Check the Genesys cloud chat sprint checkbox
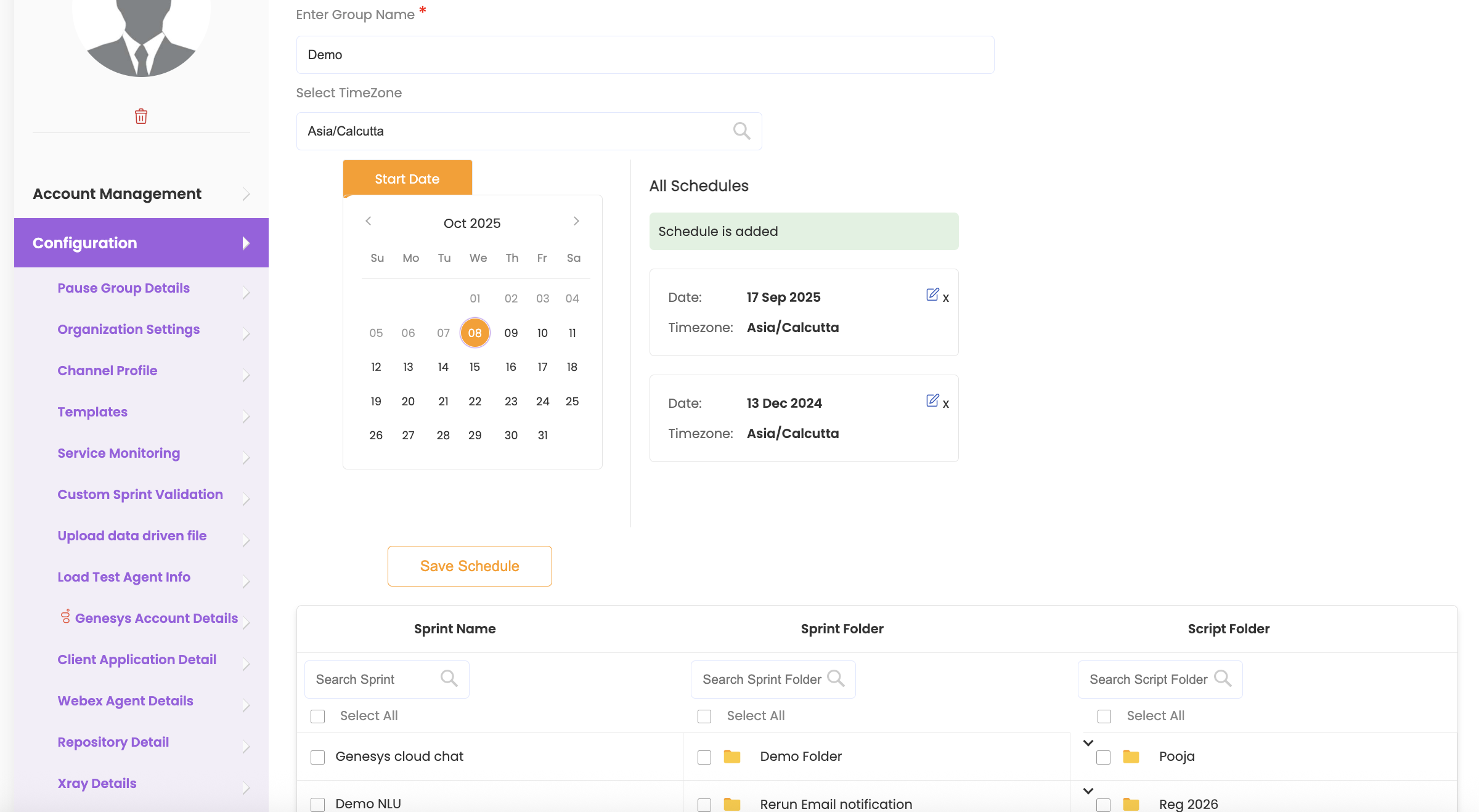 pos(318,757)
